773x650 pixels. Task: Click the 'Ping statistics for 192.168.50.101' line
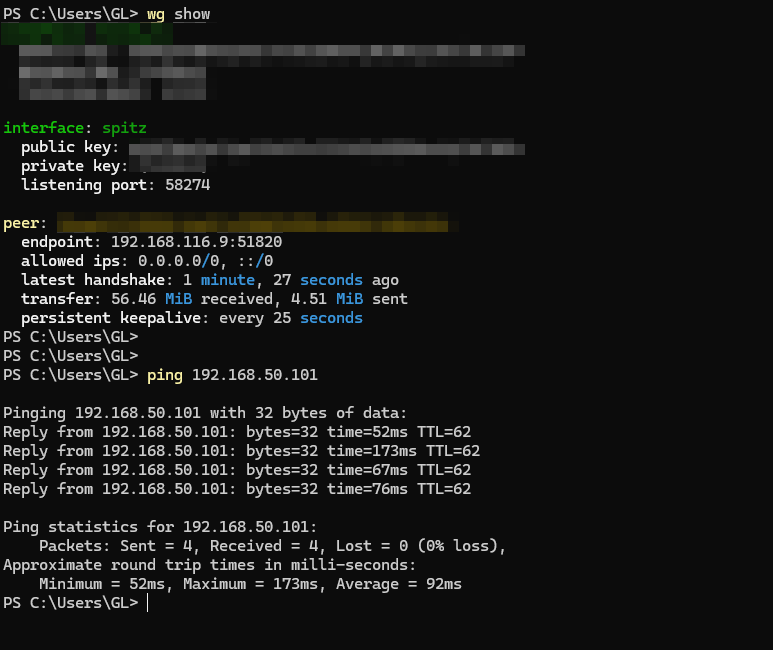pyautogui.click(x=160, y=527)
